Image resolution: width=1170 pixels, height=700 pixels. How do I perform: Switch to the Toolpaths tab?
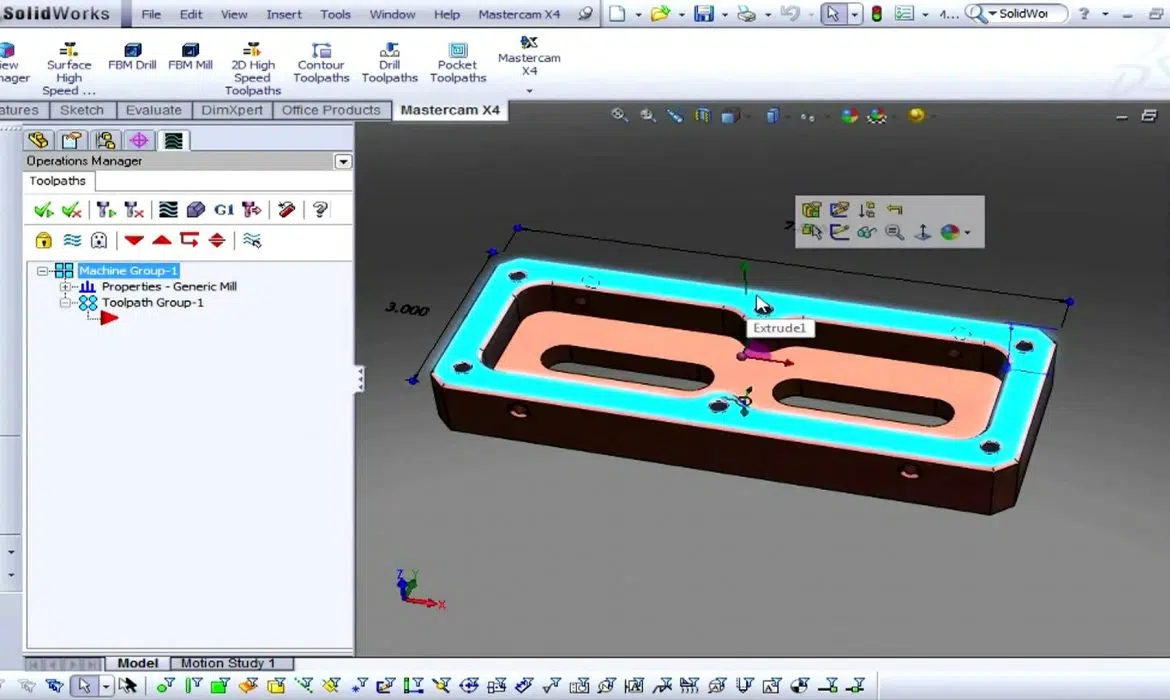tap(57, 181)
